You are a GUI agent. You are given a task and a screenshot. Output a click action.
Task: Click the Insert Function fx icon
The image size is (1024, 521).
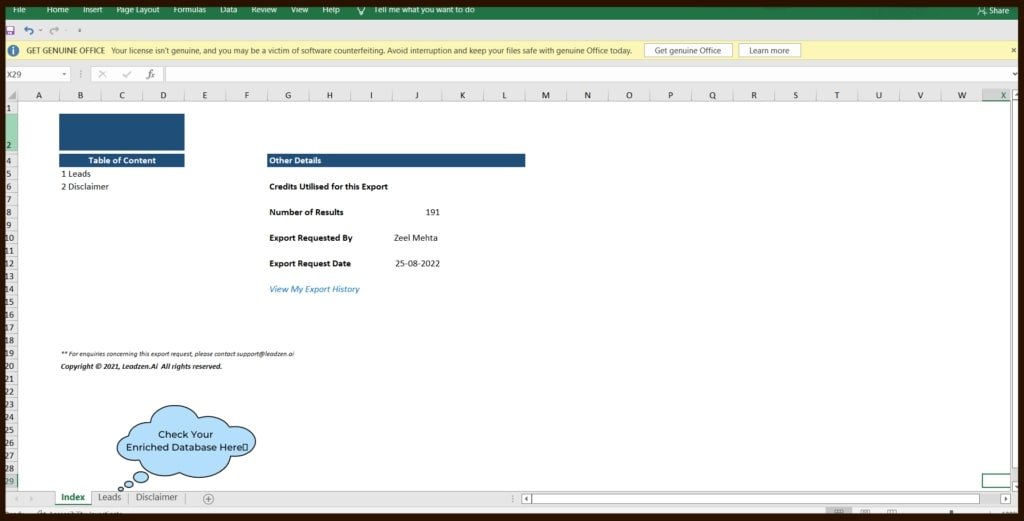(150, 74)
